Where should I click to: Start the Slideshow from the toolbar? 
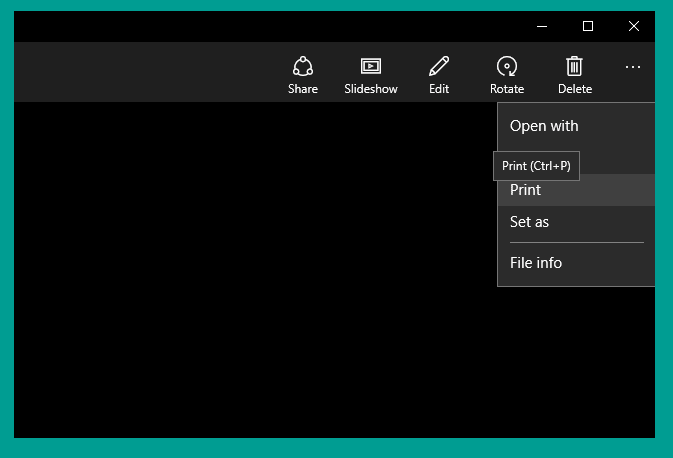371,74
